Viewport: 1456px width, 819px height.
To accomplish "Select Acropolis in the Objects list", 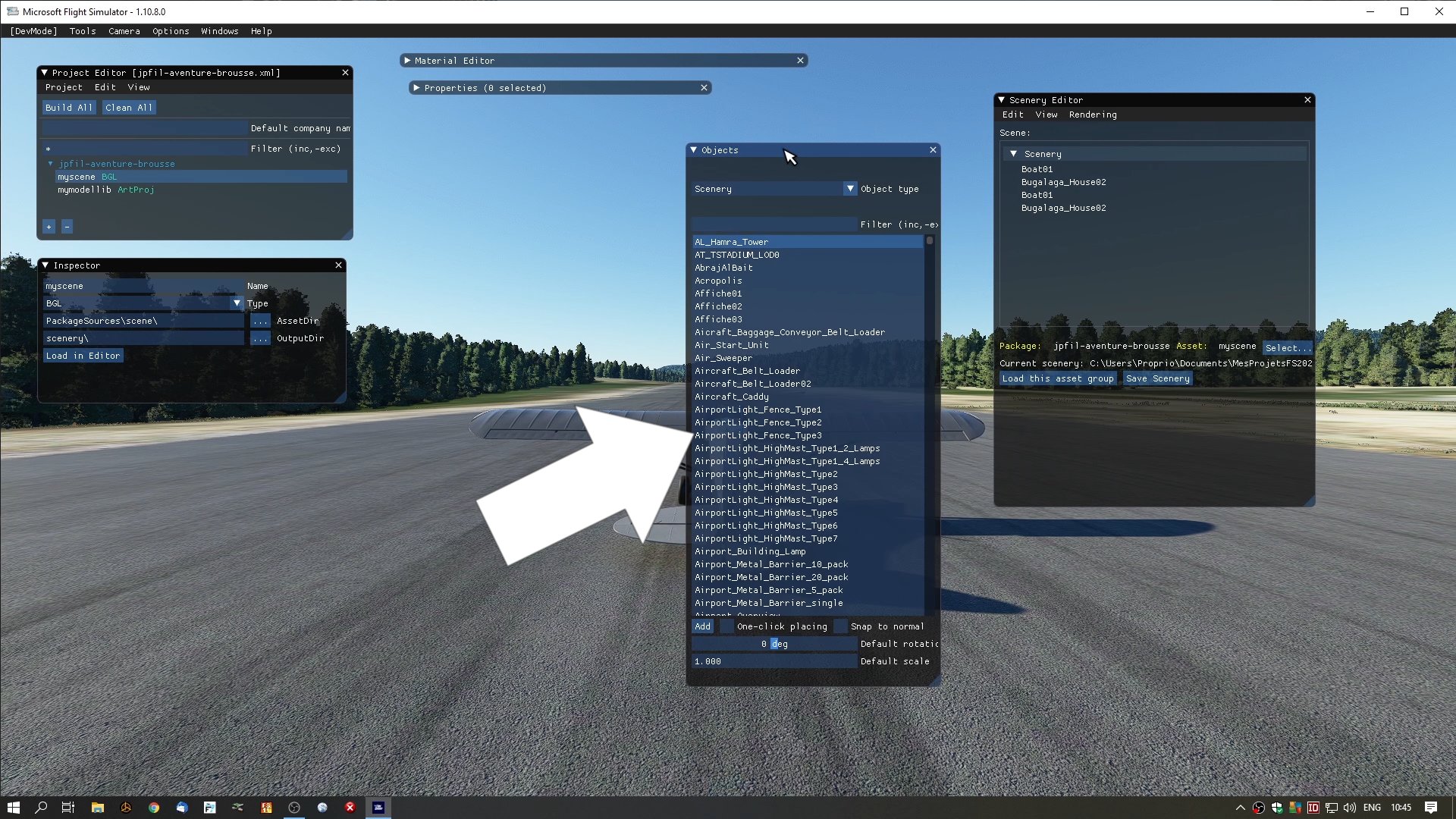I will tap(718, 281).
